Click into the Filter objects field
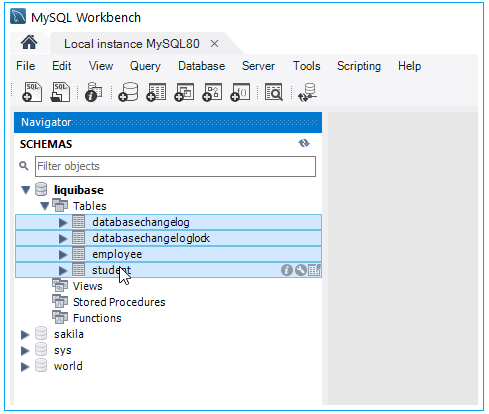This screenshot has width=489, height=414. click(175, 166)
